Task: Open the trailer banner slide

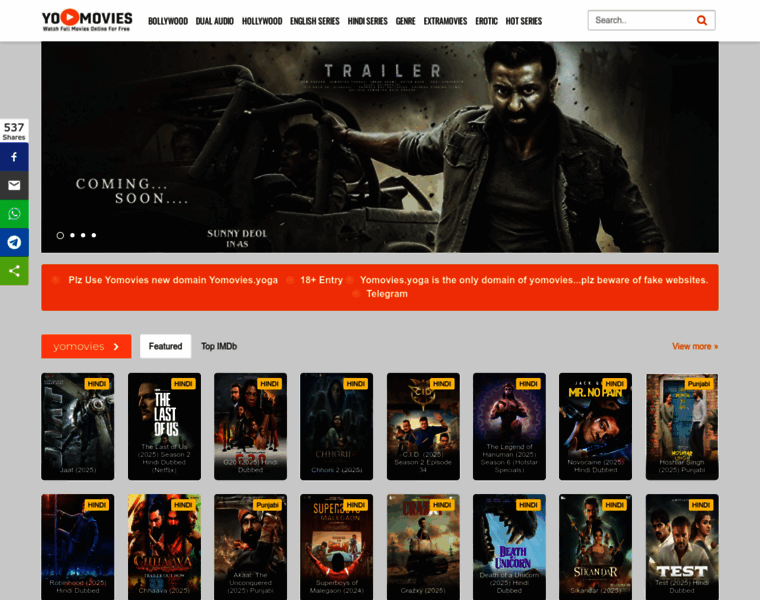Action: coord(380,147)
